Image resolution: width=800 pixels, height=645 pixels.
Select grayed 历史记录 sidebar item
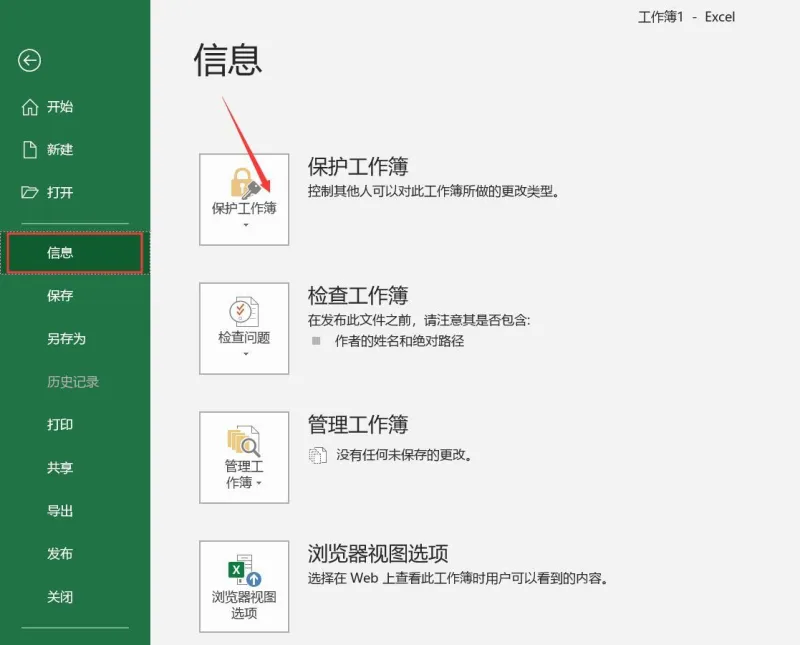click(73, 382)
